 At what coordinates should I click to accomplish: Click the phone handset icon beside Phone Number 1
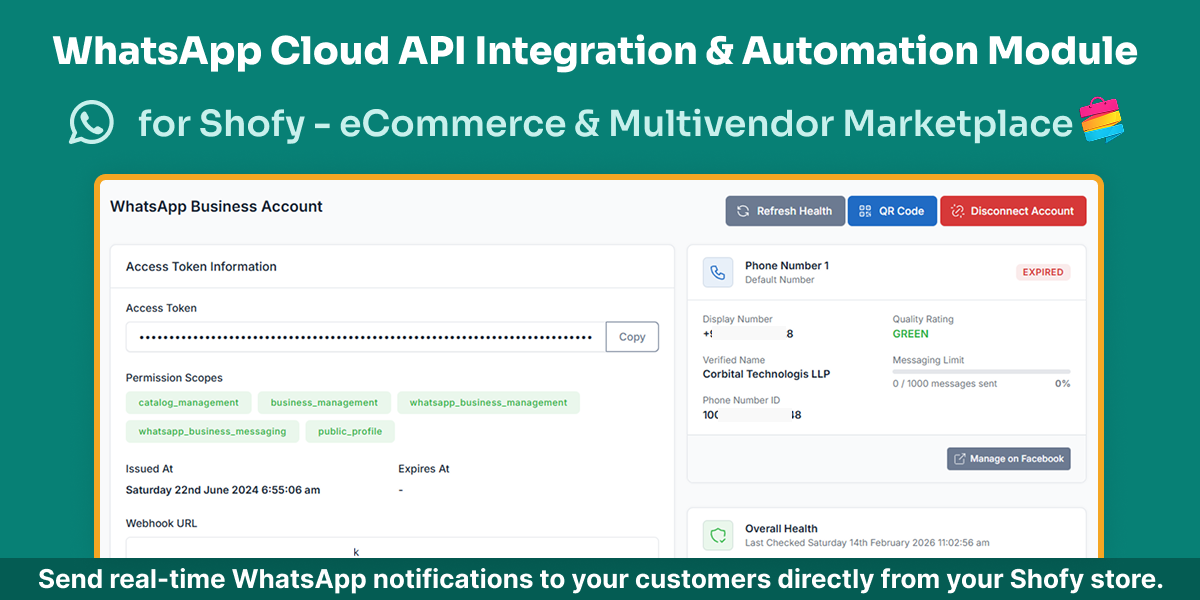(717, 271)
